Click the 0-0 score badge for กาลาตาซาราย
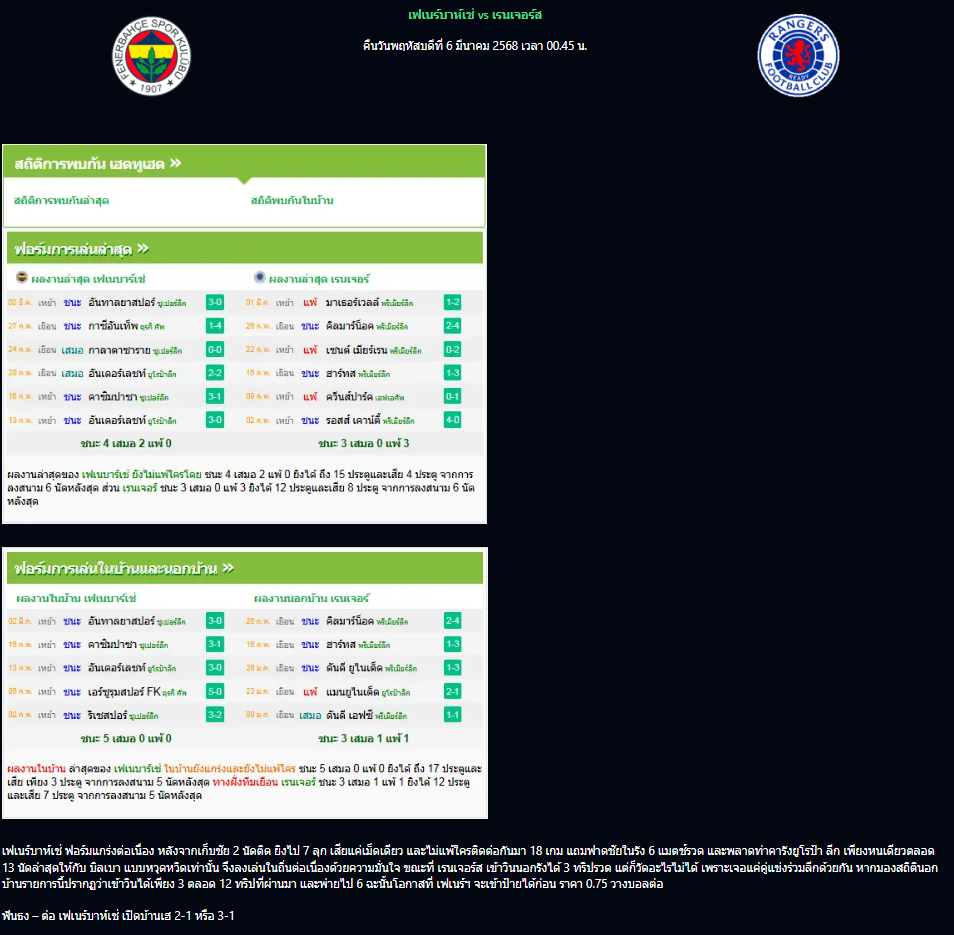Screen dimensions: 954x935 (x=215, y=349)
